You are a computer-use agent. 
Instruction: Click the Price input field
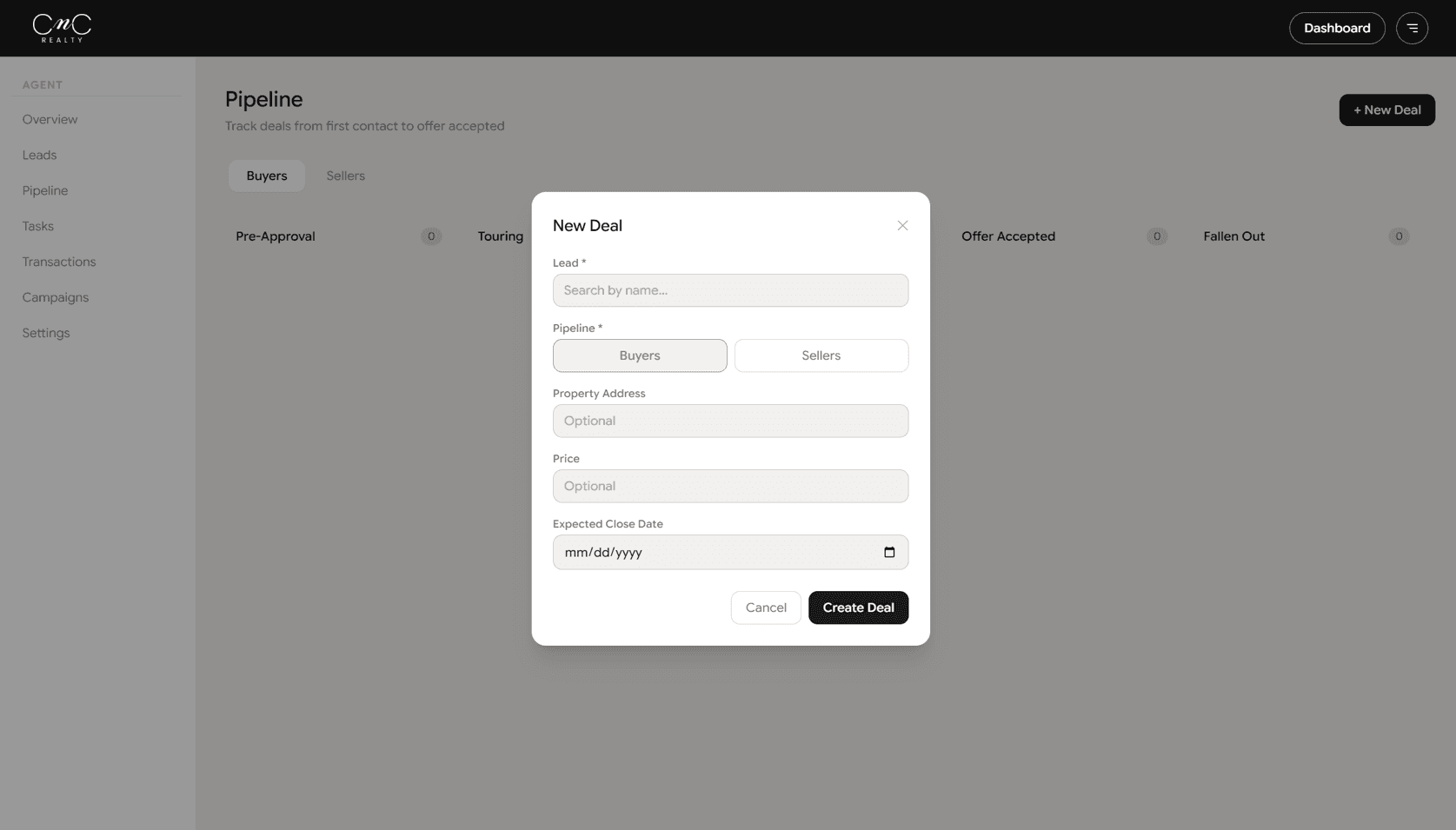730,486
